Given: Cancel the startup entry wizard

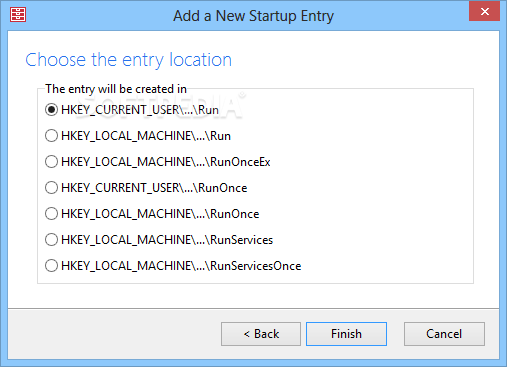Looking at the screenshot, I should pyautogui.click(x=444, y=334).
